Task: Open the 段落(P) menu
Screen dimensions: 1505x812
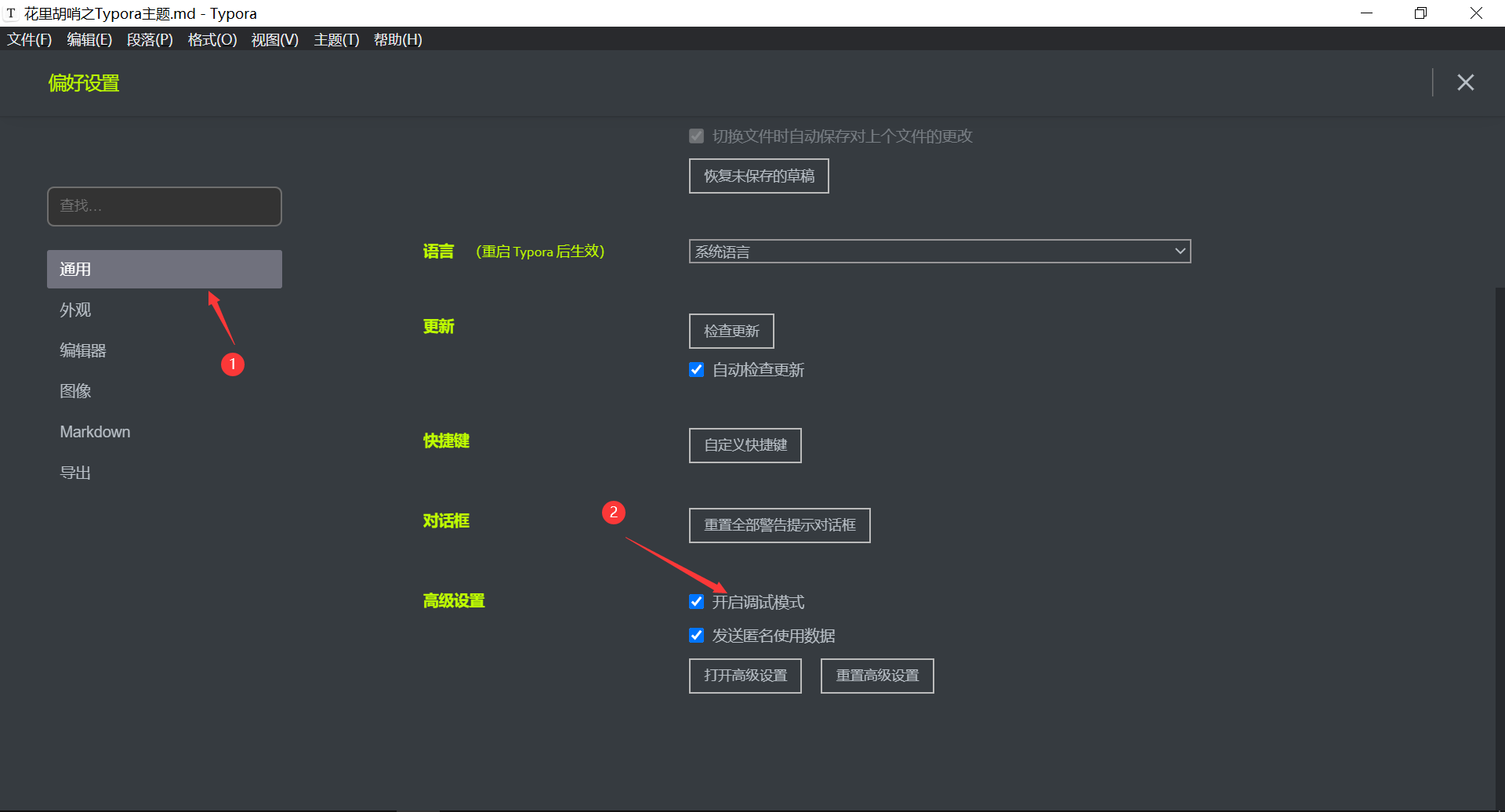Action: 150,39
